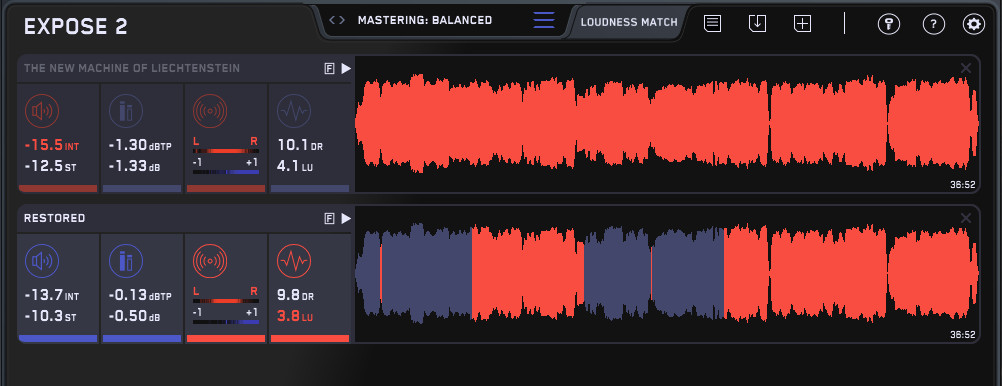
Task: Select the Mastering: Balanced preset name
Action: [425, 20]
